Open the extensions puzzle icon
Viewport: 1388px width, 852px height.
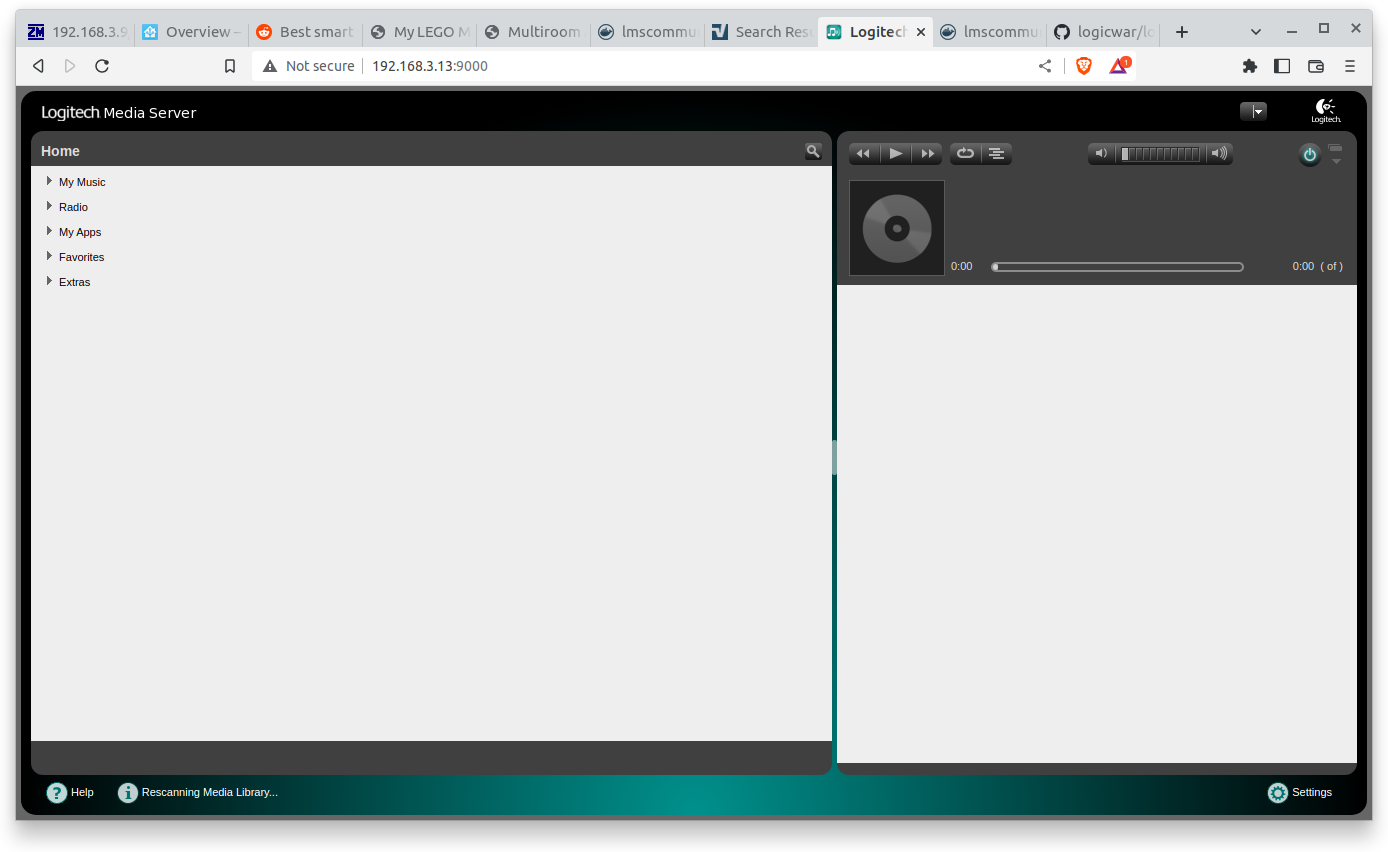[1249, 66]
